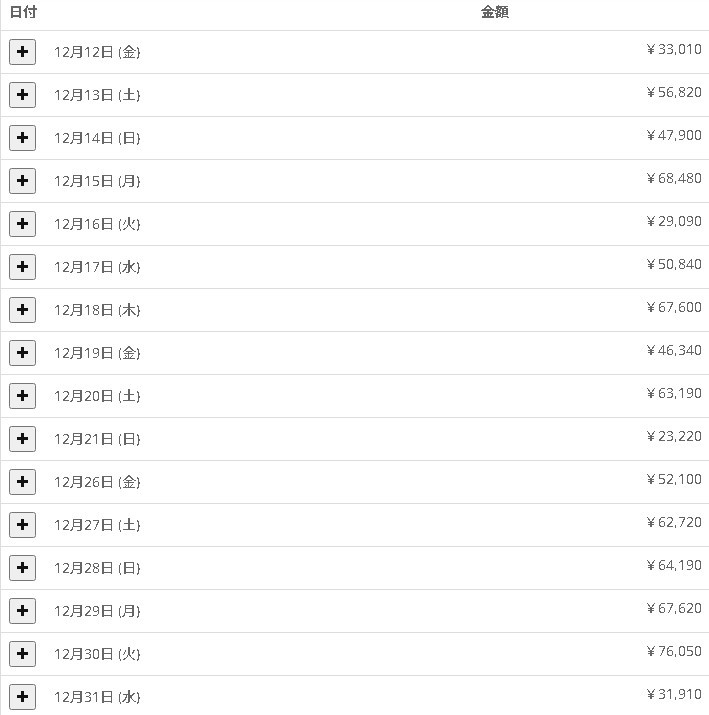Expand the 12月13日 (土) row details
Viewport: 709px width, 715px height.
22,95
